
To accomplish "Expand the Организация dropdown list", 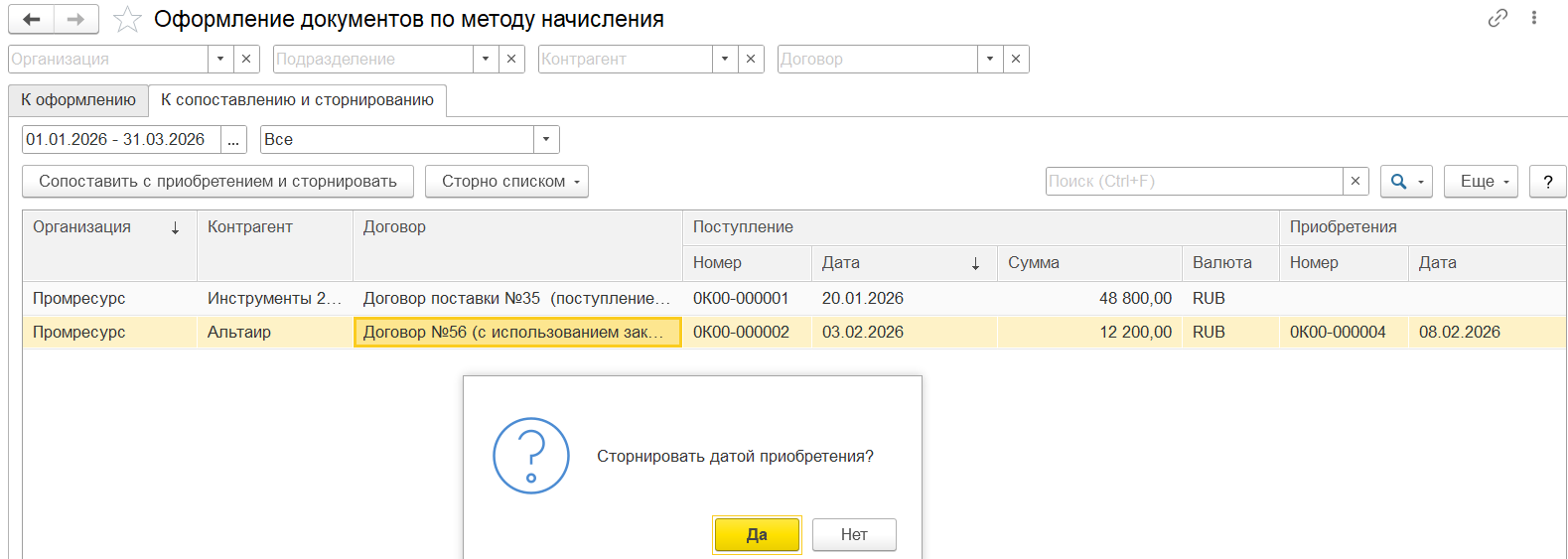I will click(220, 59).
